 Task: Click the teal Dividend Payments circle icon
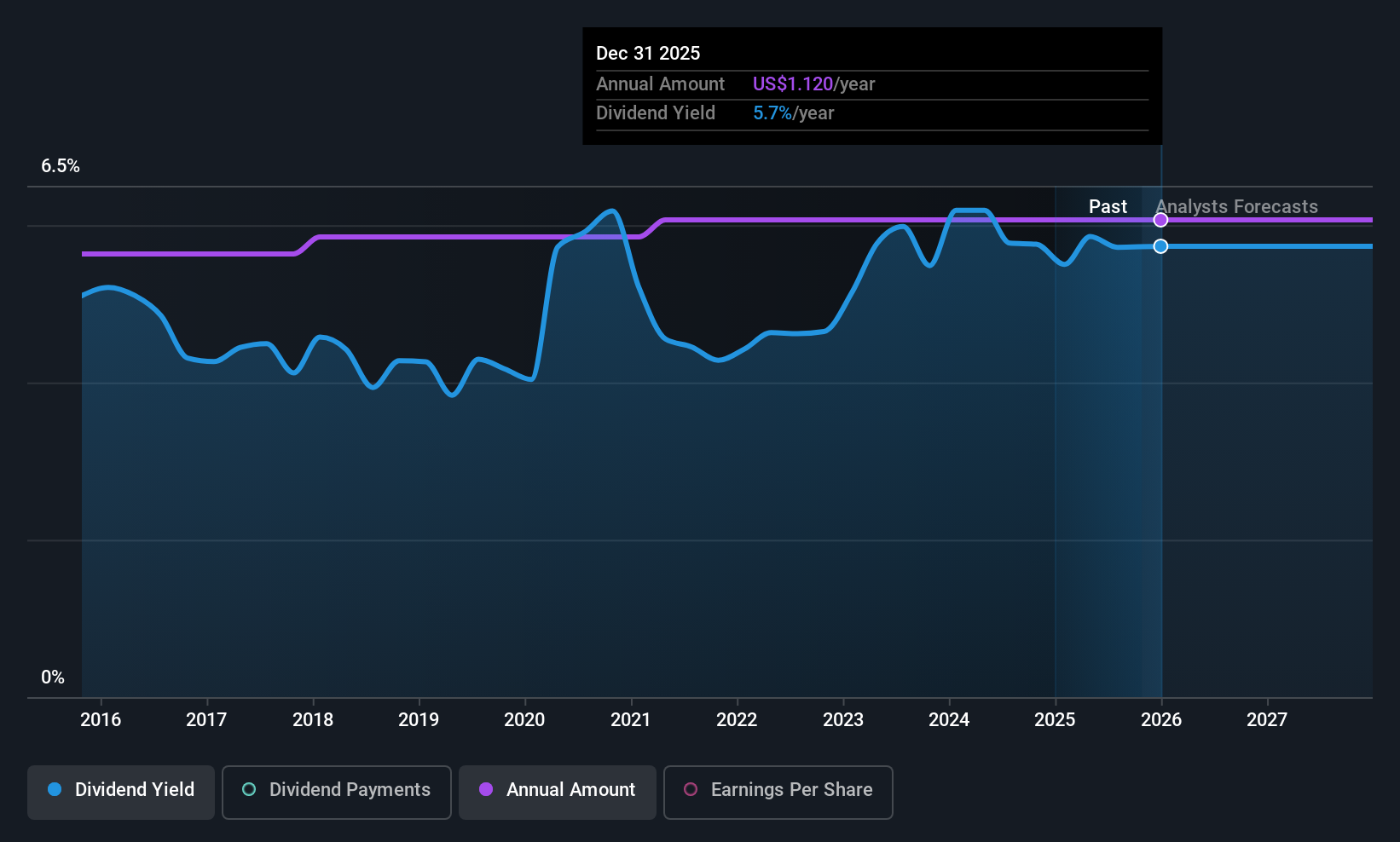tap(248, 790)
